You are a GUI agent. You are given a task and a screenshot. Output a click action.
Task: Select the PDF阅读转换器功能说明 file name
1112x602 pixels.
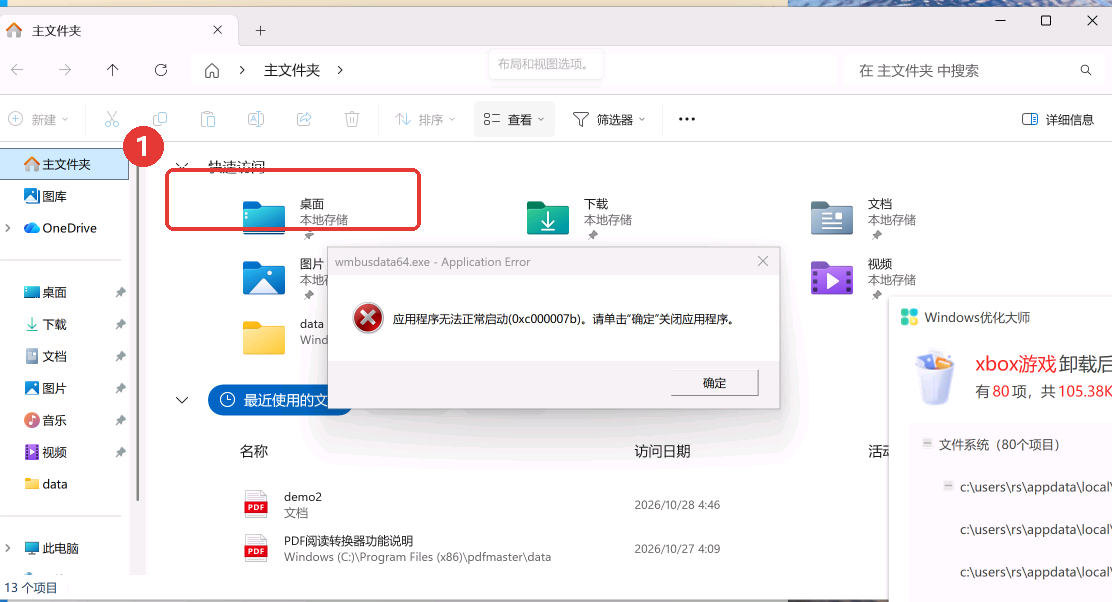pyautogui.click(x=348, y=540)
